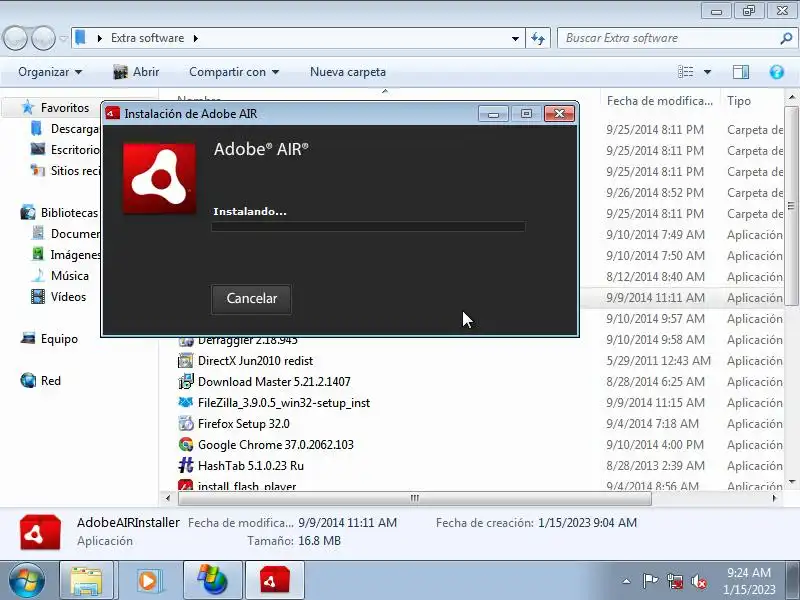This screenshot has width=800, height=600.
Task: Click the Adobe AIR installation progress bar
Action: click(368, 227)
